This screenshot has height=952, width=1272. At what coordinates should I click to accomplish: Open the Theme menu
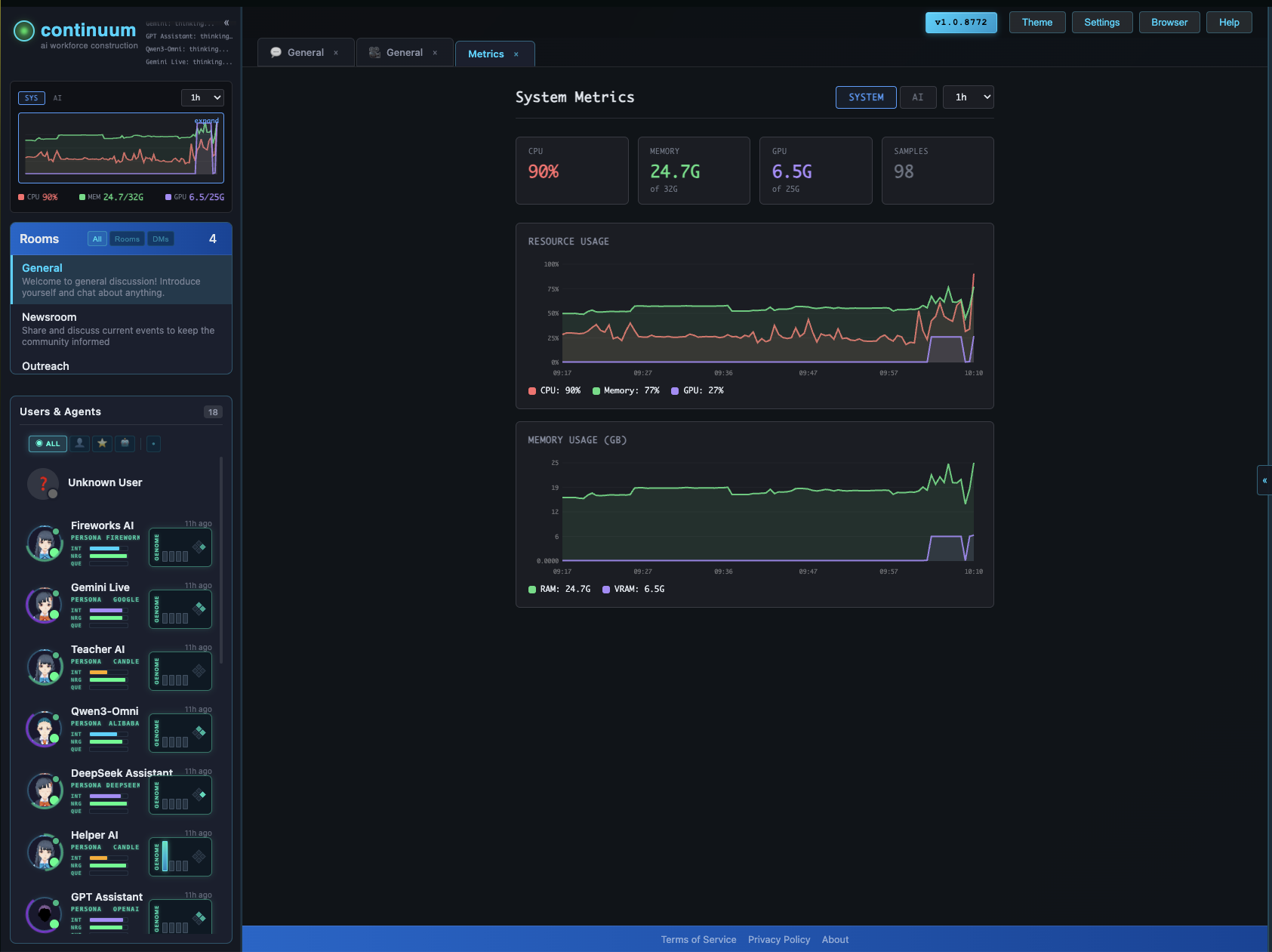pyautogui.click(x=1037, y=23)
